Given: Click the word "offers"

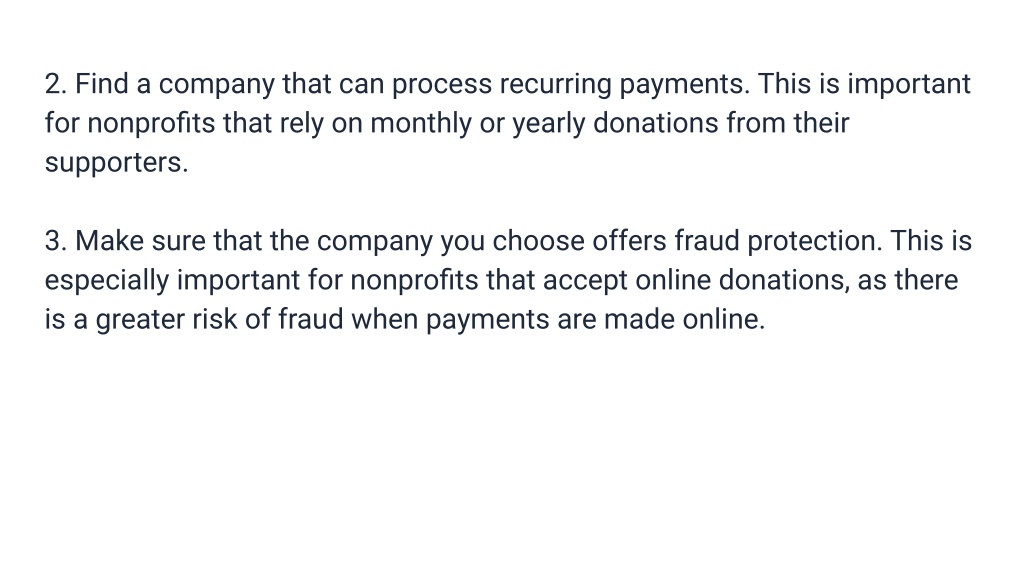Looking at the screenshot, I should (629, 241).
